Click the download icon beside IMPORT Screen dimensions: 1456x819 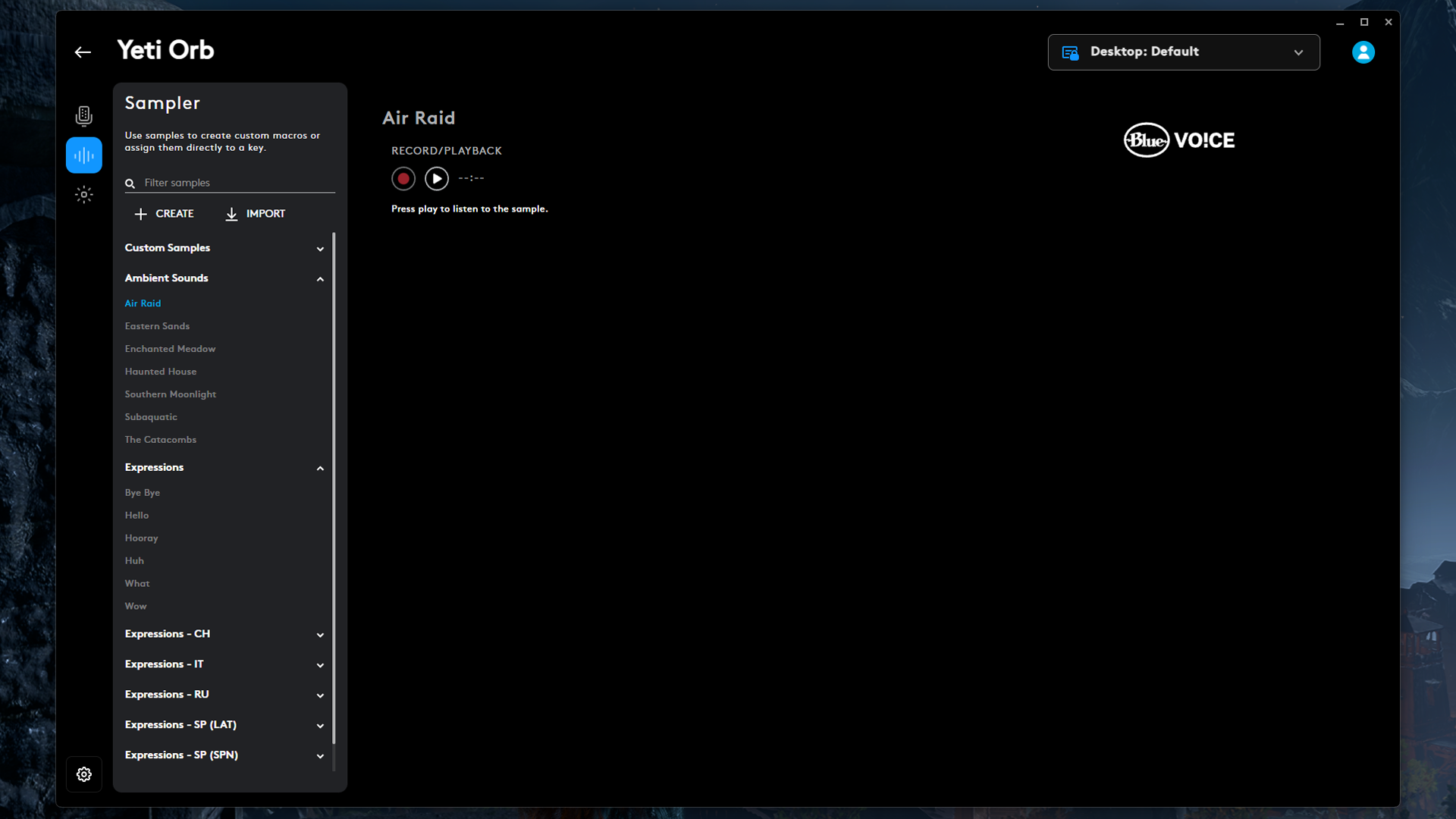coord(231,214)
